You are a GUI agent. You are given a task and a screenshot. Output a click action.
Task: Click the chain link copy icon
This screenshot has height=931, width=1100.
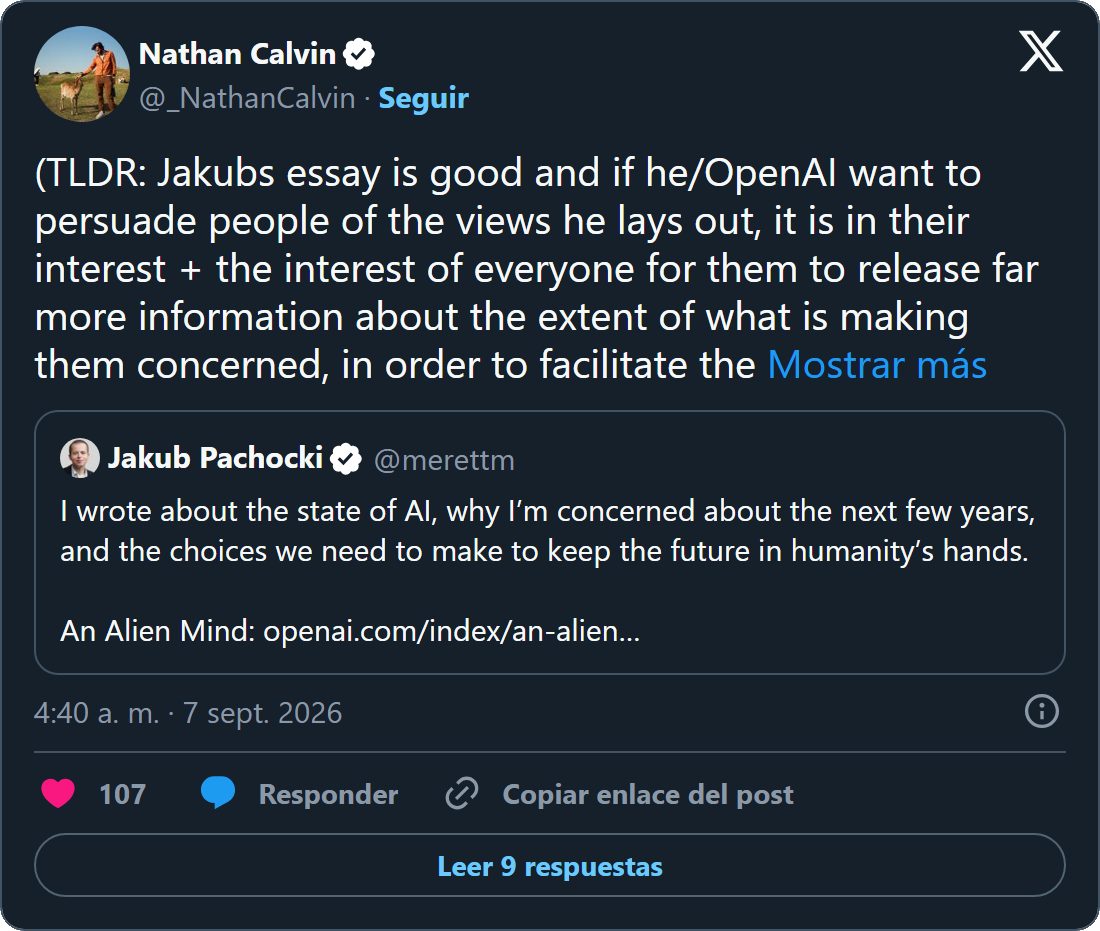click(462, 793)
